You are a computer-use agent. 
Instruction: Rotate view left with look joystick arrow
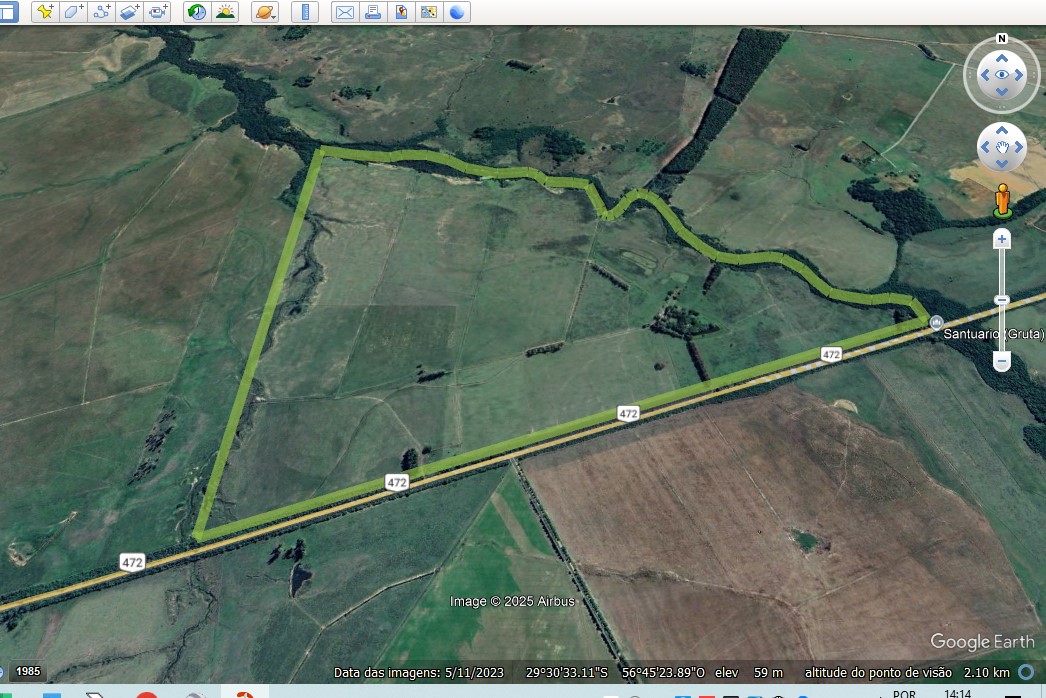(985, 75)
